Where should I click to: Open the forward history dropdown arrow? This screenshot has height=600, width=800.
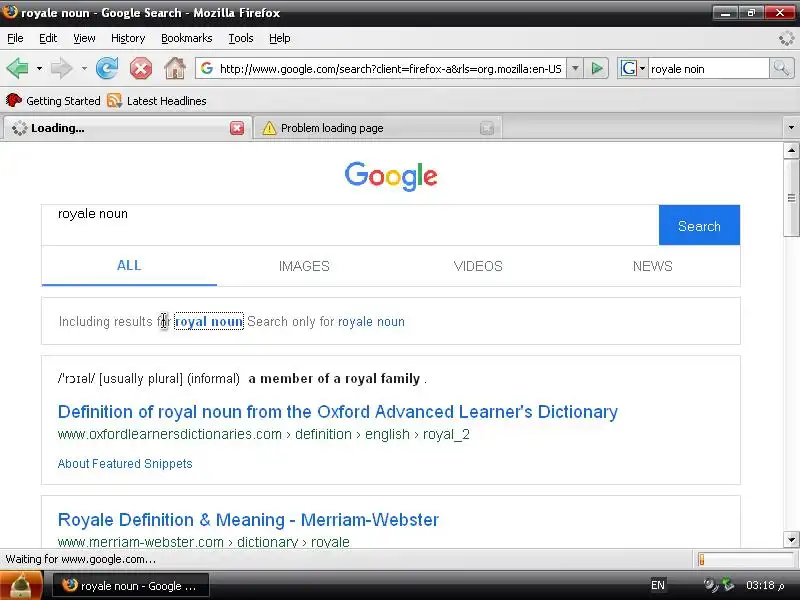pos(84,68)
